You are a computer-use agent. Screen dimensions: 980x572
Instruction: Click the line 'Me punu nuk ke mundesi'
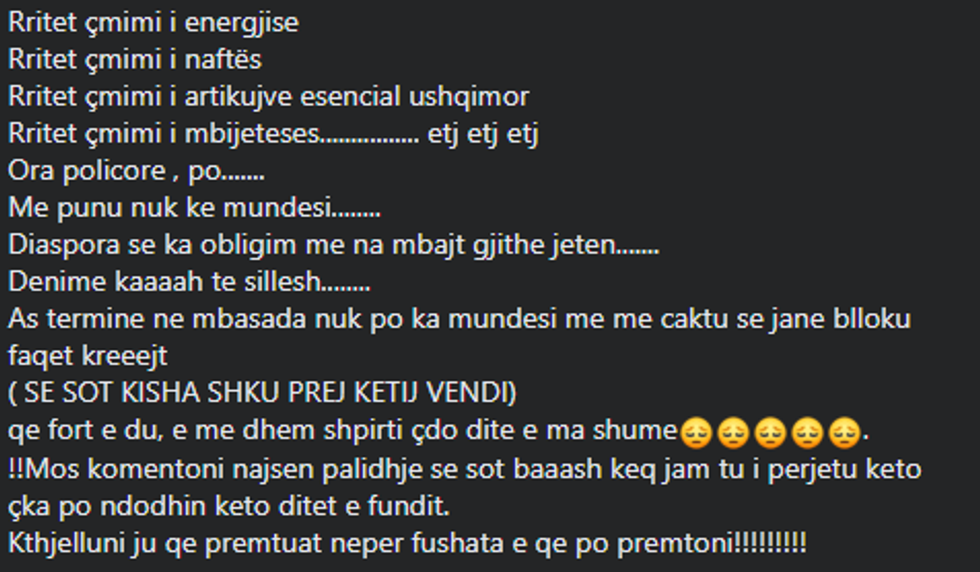(x=194, y=208)
